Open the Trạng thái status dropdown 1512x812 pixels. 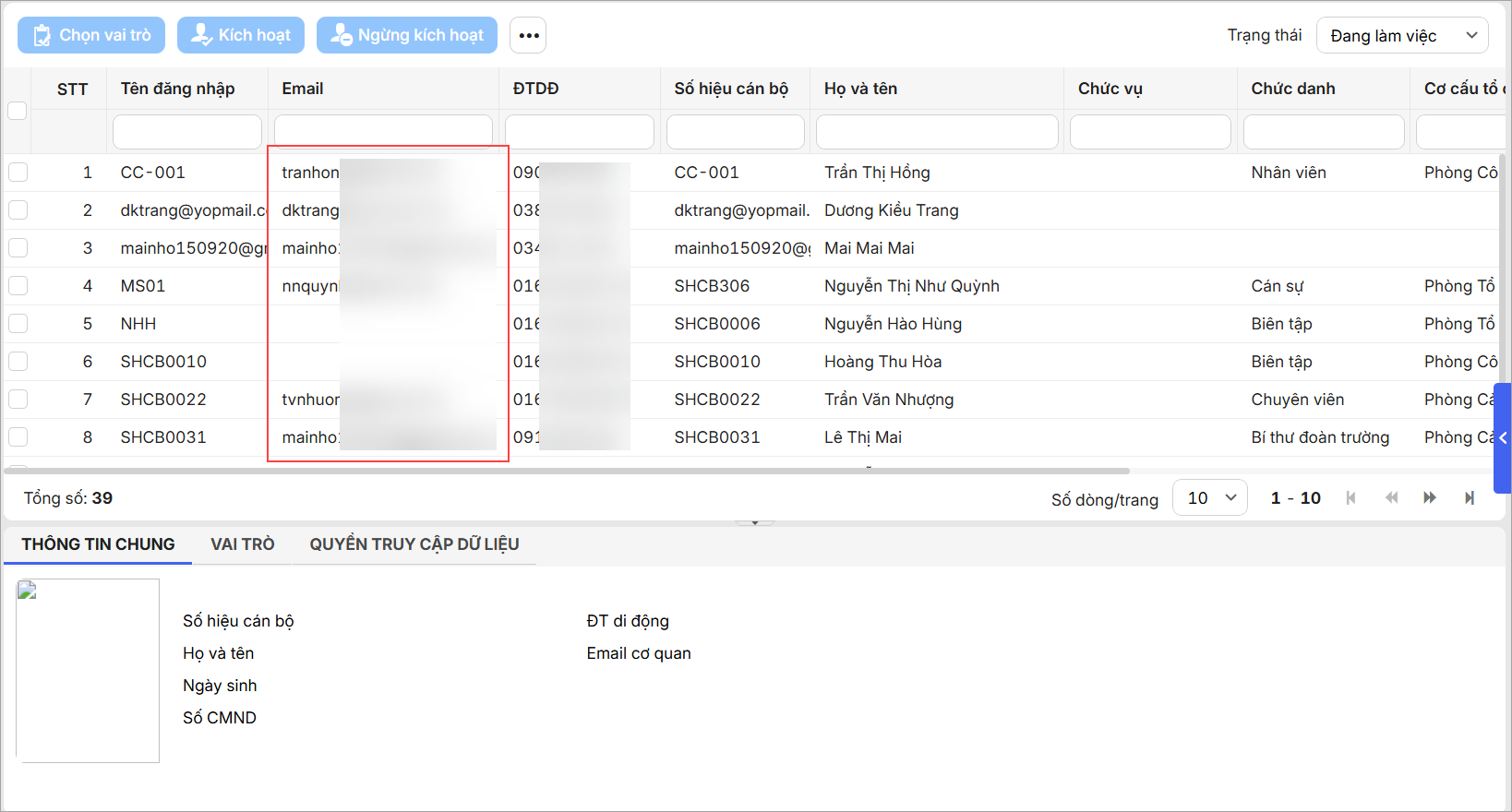[x=1401, y=36]
